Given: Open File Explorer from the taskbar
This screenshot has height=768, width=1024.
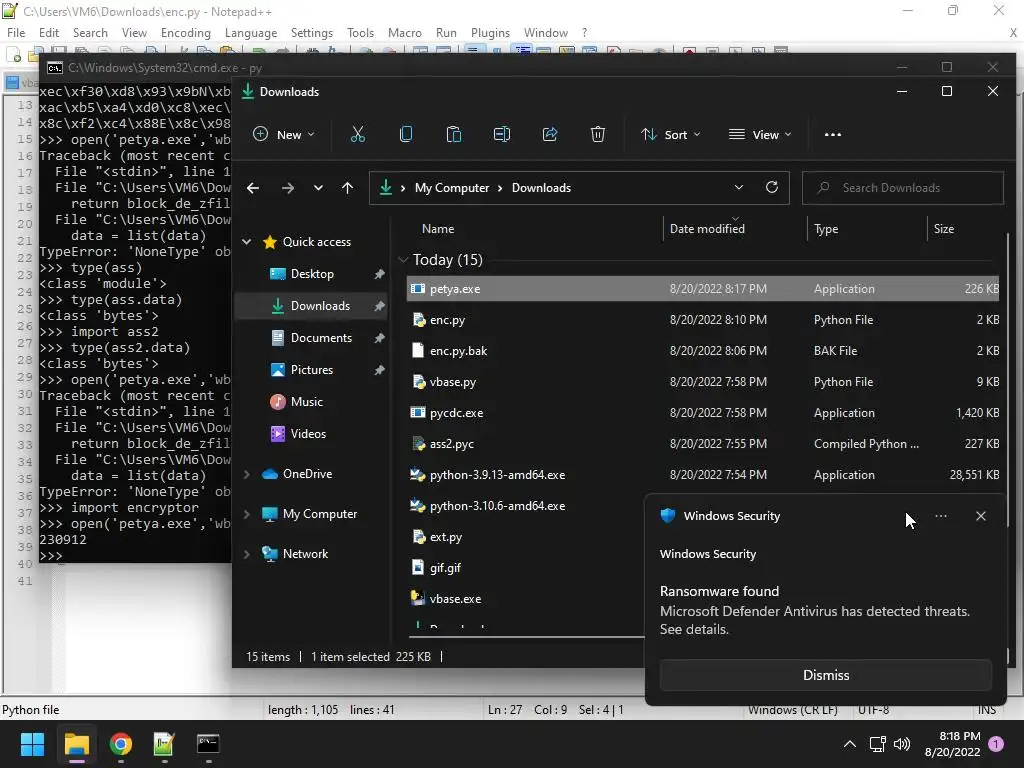Looking at the screenshot, I should (x=76, y=744).
